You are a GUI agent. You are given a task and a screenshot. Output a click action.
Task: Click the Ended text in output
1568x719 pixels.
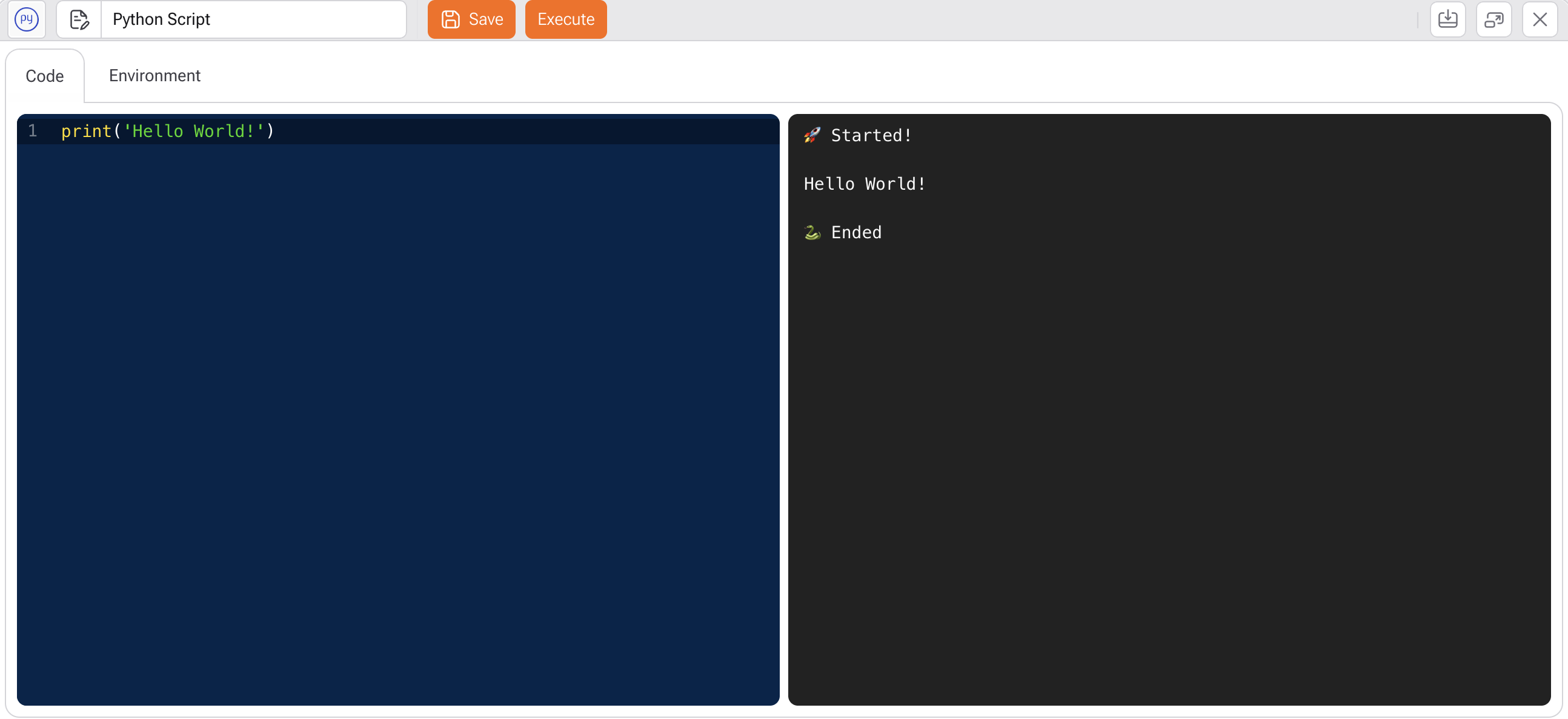856,233
